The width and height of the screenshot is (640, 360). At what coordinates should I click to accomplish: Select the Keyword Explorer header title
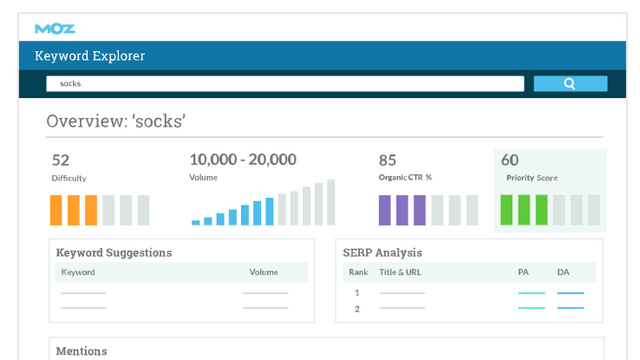point(90,56)
